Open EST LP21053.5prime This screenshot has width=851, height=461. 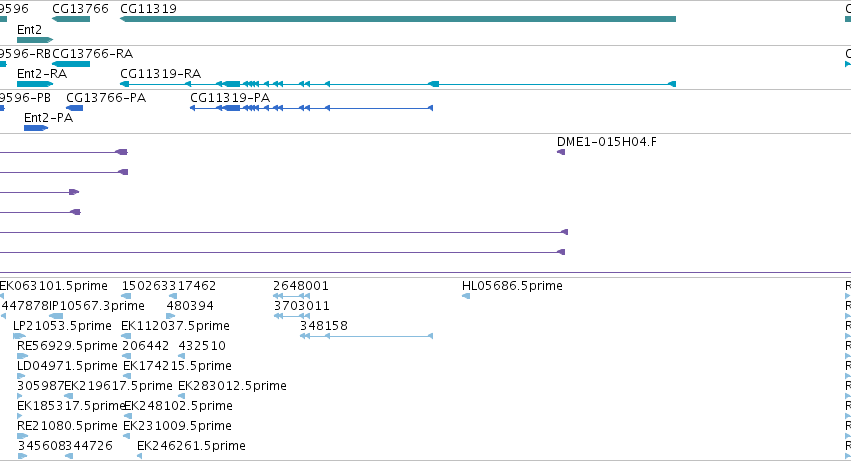62,326
